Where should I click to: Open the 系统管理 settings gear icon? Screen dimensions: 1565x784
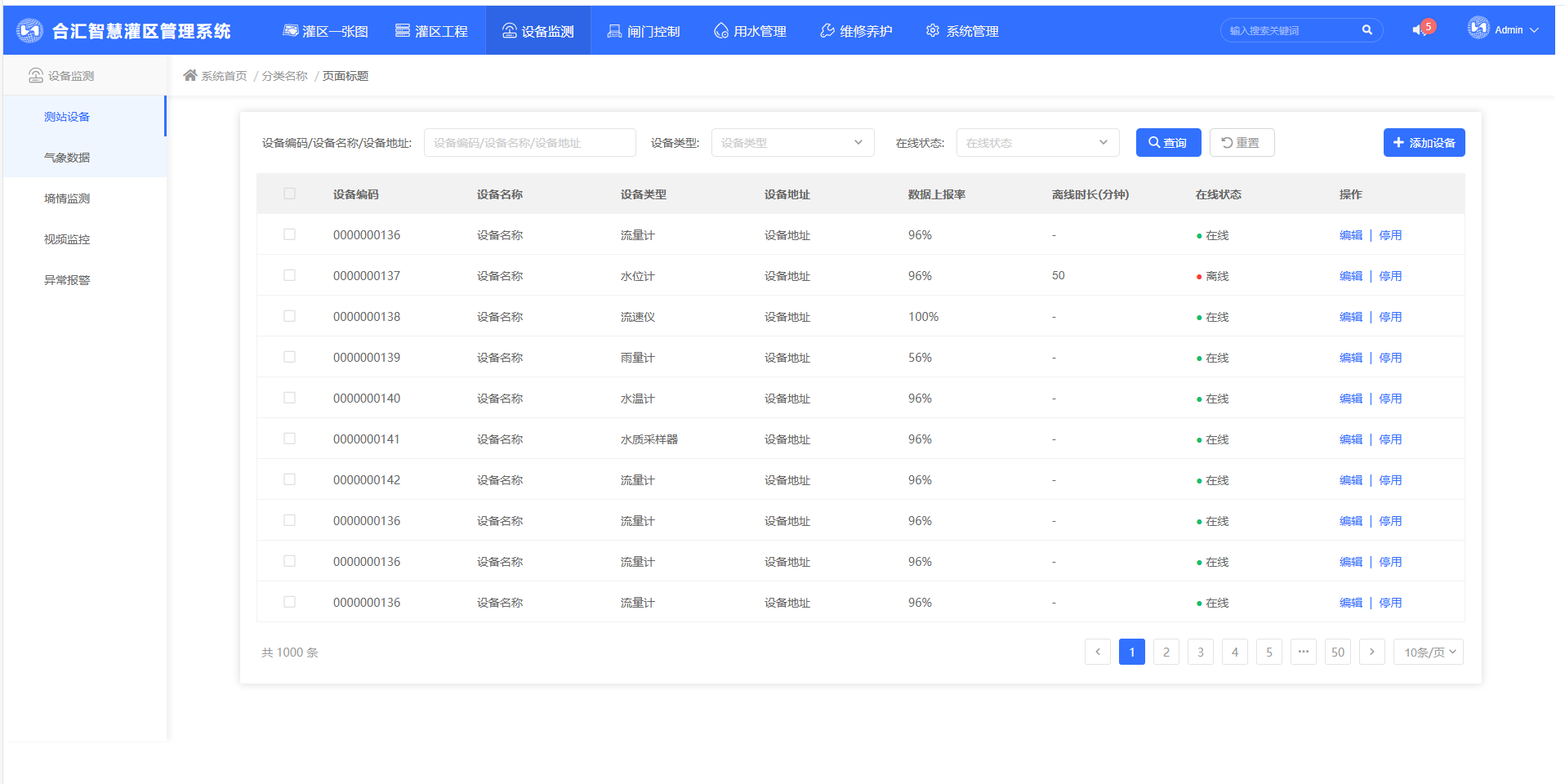[x=931, y=30]
